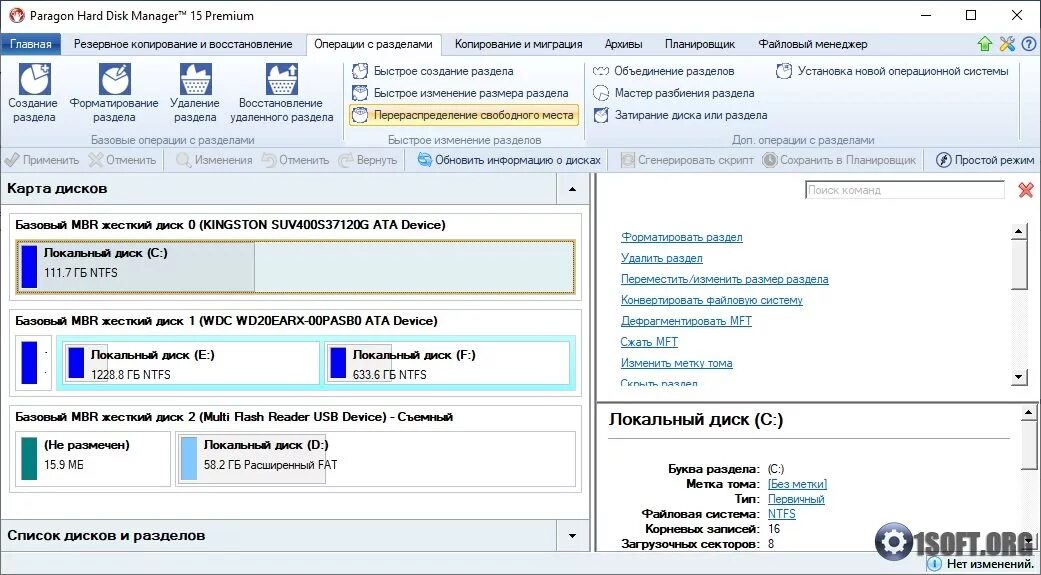Click the info icon in status bar

(x=934, y=564)
